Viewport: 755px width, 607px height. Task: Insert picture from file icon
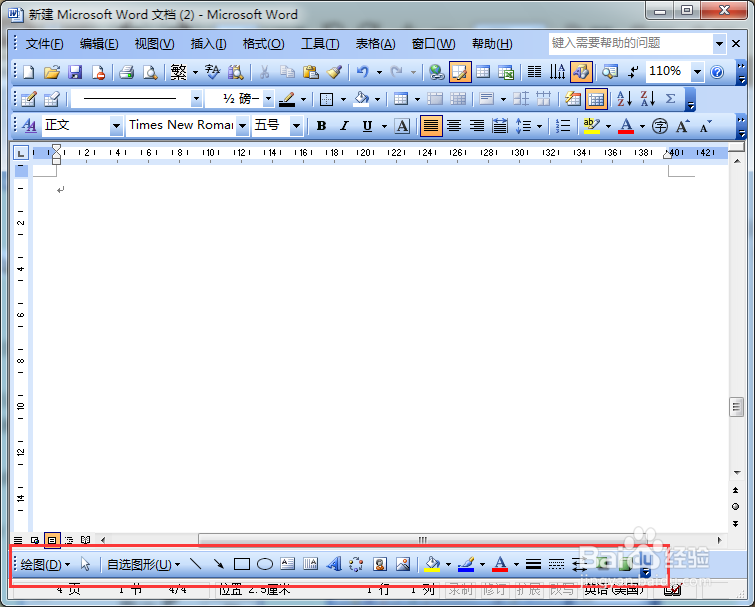pyautogui.click(x=403, y=564)
